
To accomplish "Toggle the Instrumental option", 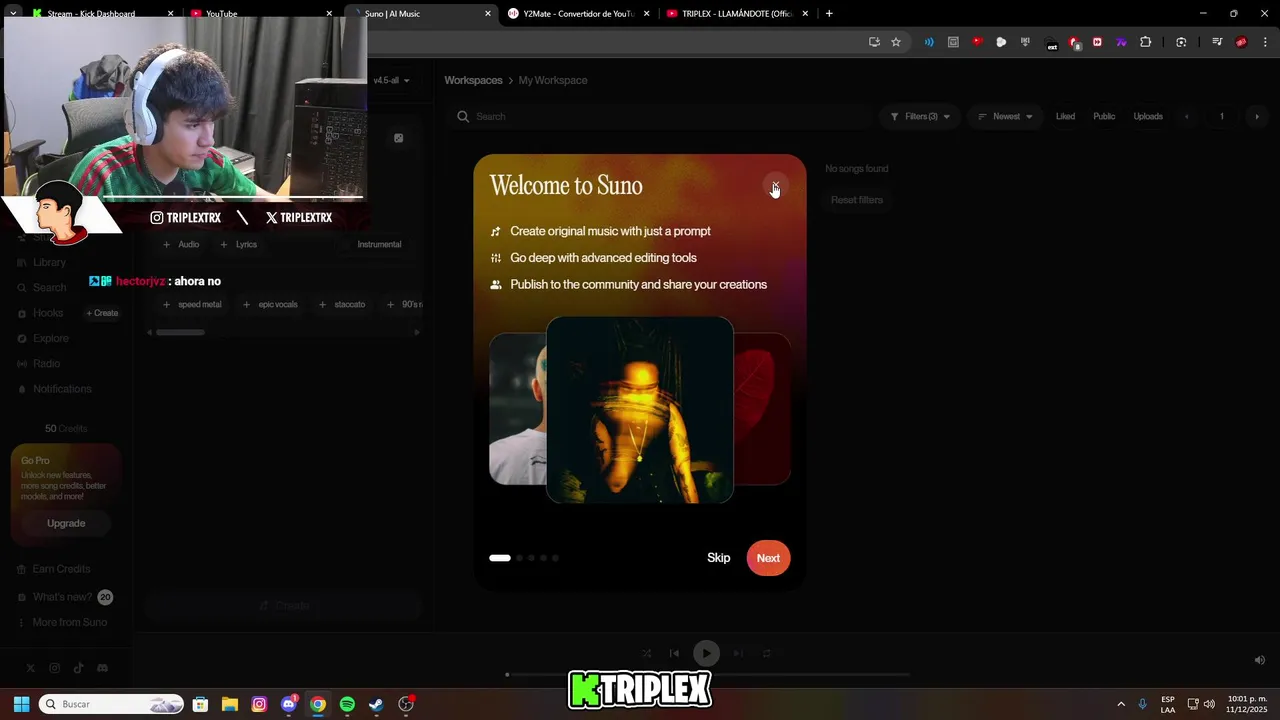I will pyautogui.click(x=379, y=244).
